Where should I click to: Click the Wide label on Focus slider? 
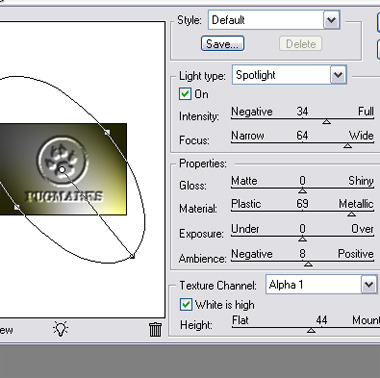[x=361, y=136]
